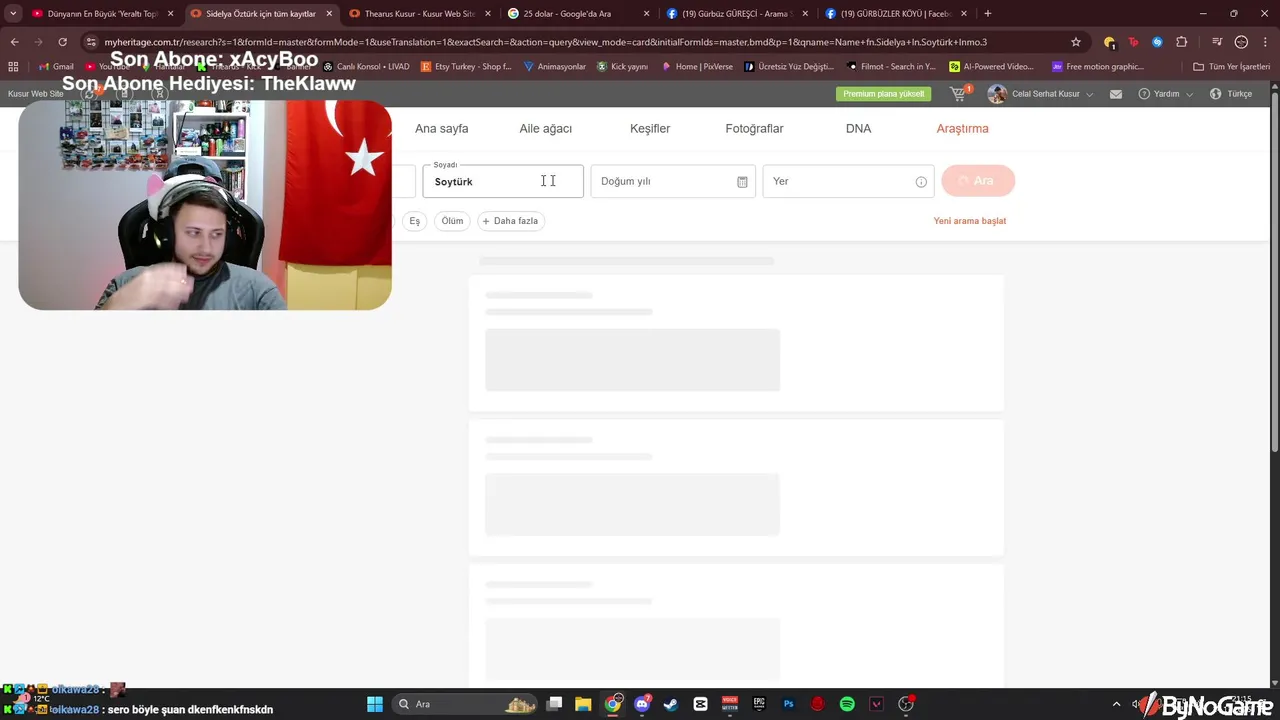Open the Keşifler menu
Viewport: 1280px width, 720px height.
(x=650, y=129)
